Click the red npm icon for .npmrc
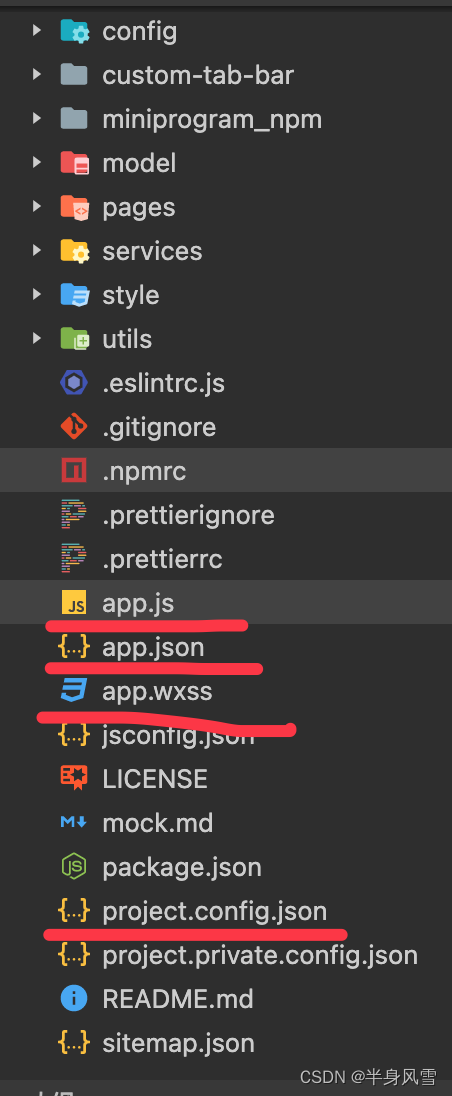 [74, 471]
